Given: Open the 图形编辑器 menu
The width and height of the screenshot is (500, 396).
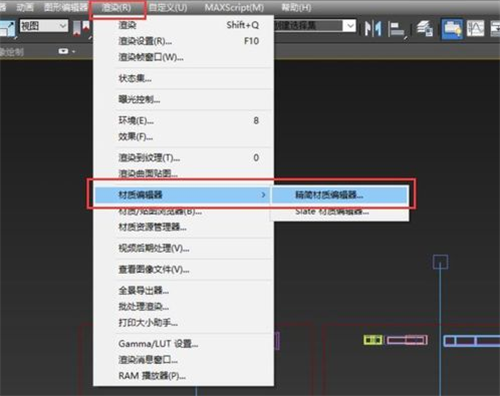Looking at the screenshot, I should point(66,7).
